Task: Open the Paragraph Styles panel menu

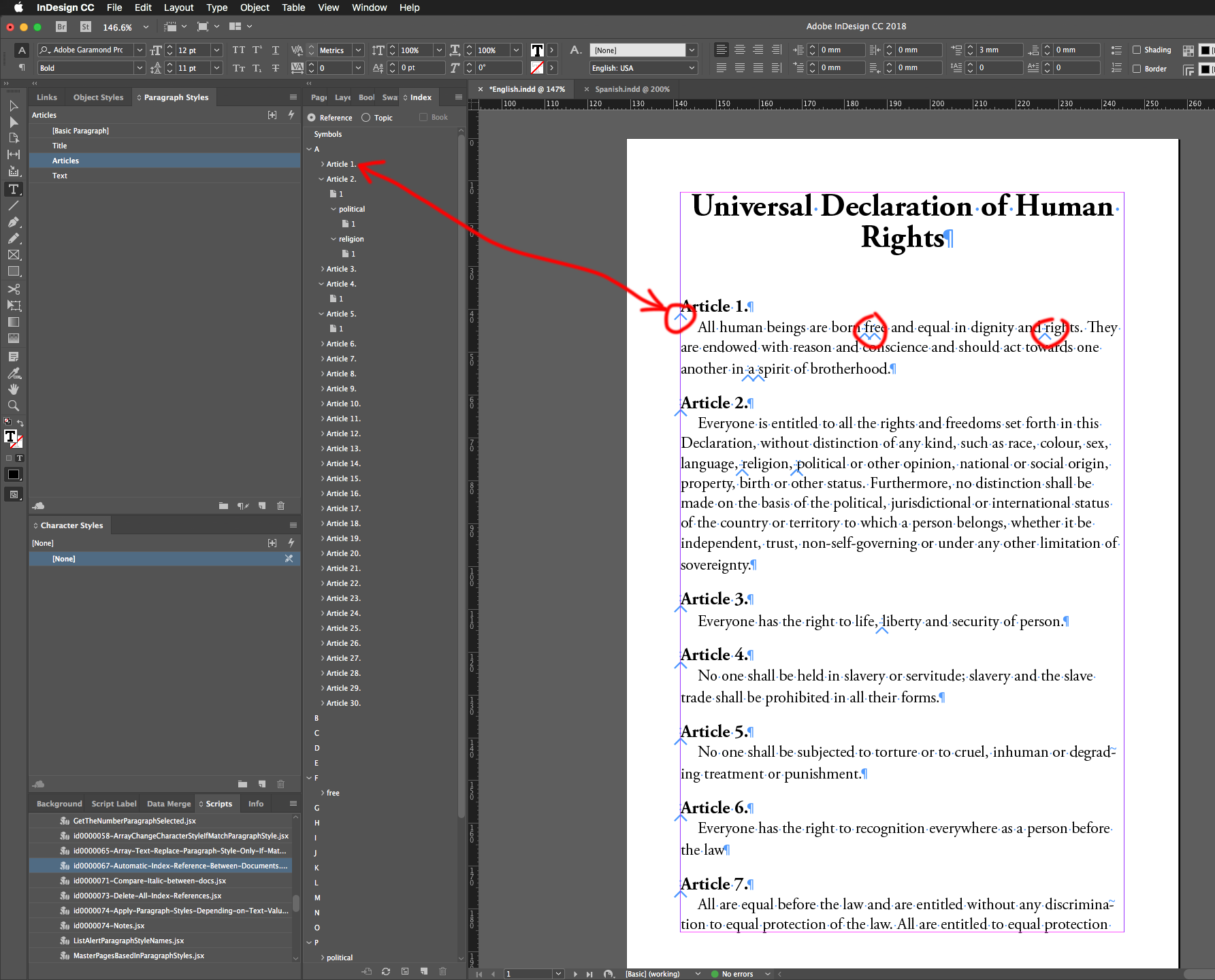Action: 293,97
